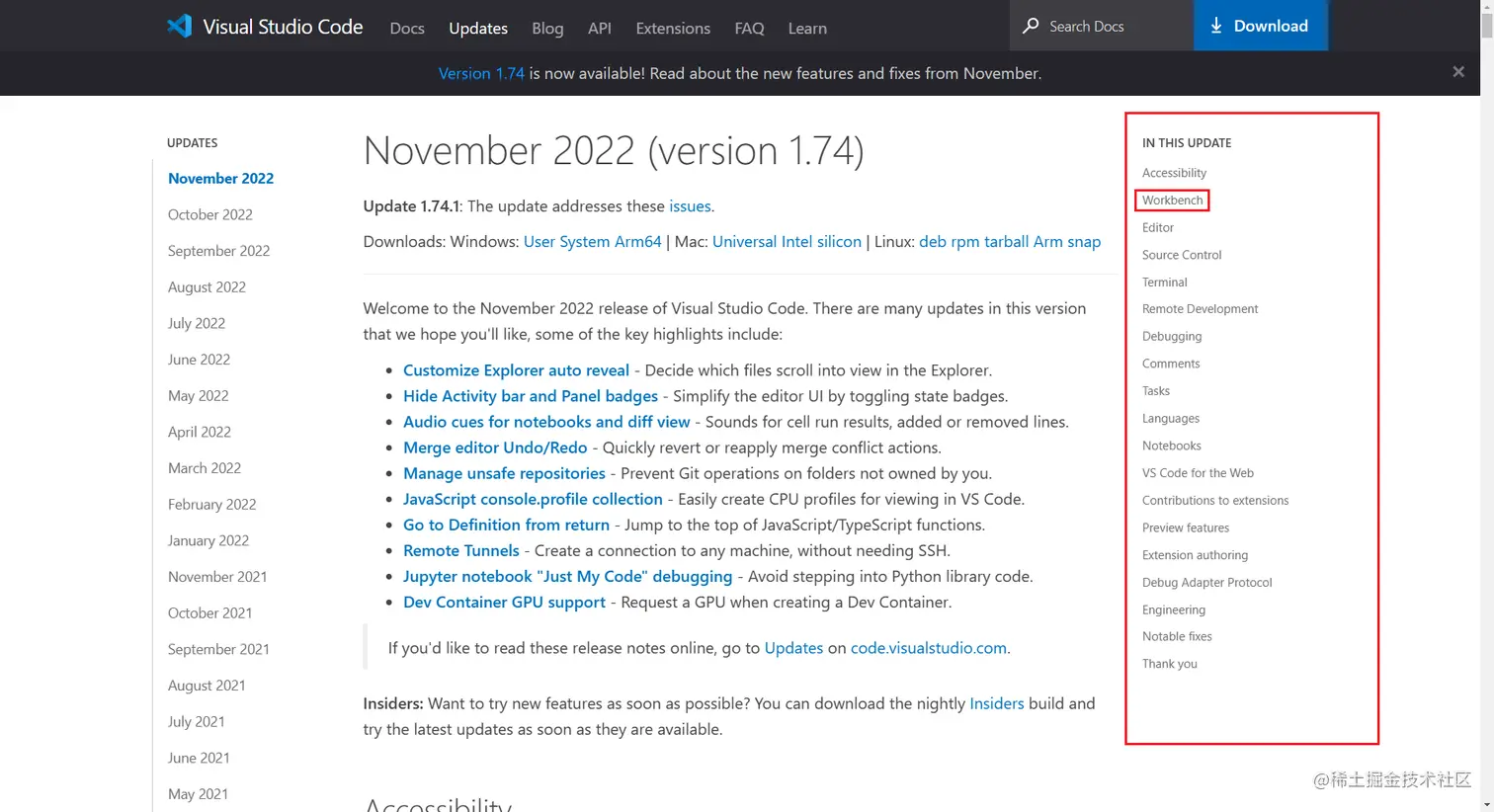Download Windows User installer link

[539, 242]
